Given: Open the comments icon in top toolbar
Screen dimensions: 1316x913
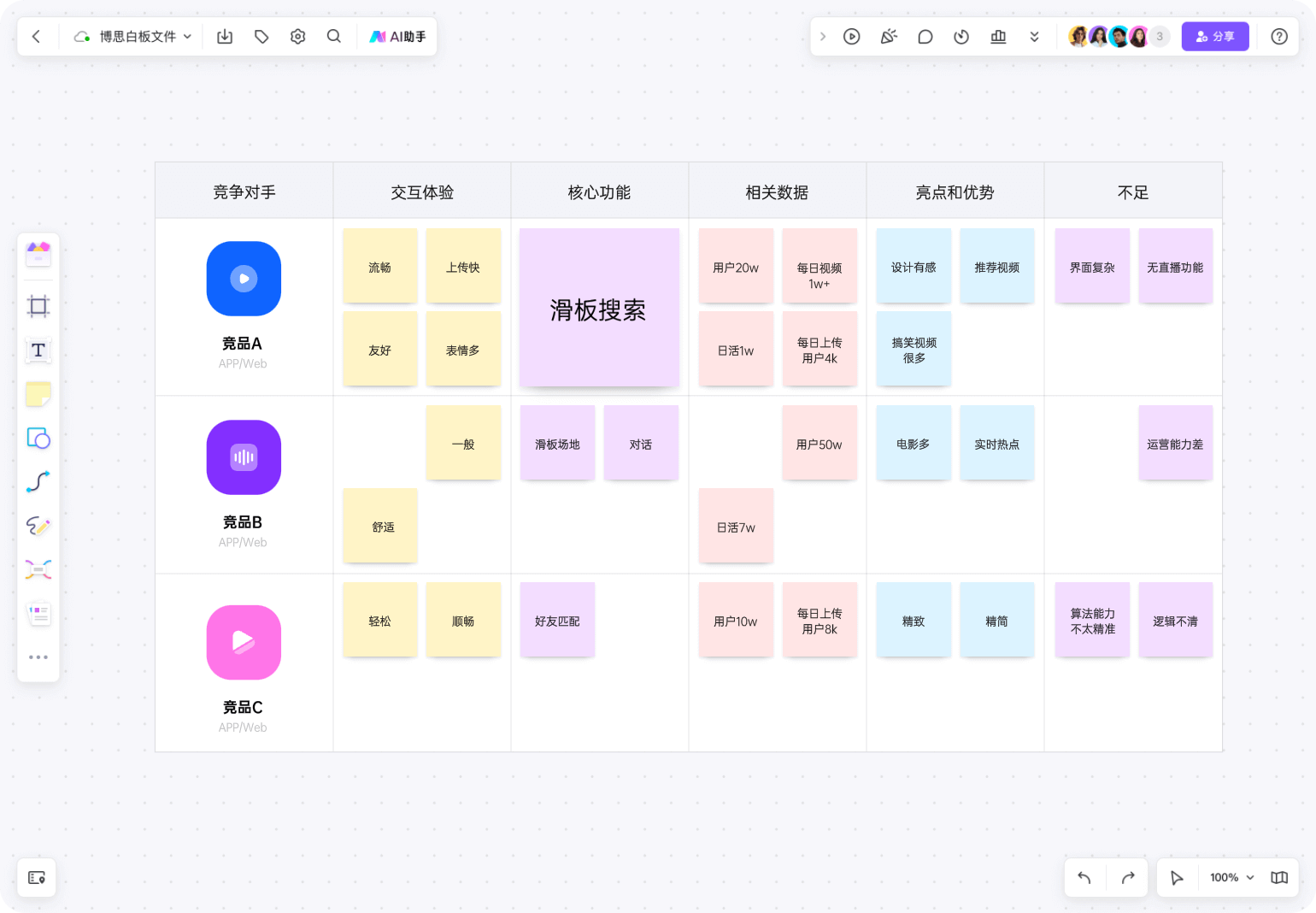Looking at the screenshot, I should 925,37.
